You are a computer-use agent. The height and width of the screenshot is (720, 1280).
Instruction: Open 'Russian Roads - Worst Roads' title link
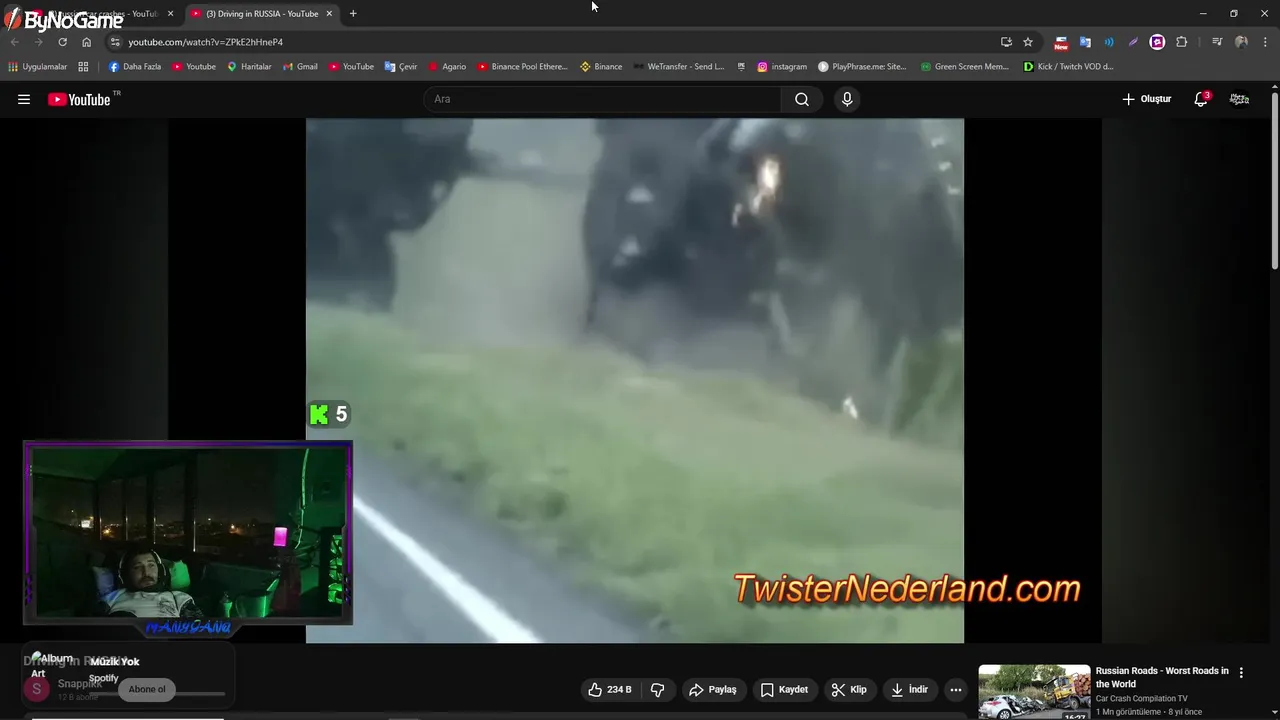point(1162,677)
